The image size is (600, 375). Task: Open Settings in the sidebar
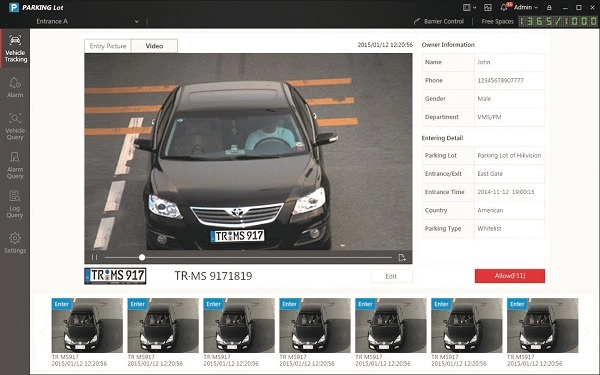pos(15,243)
